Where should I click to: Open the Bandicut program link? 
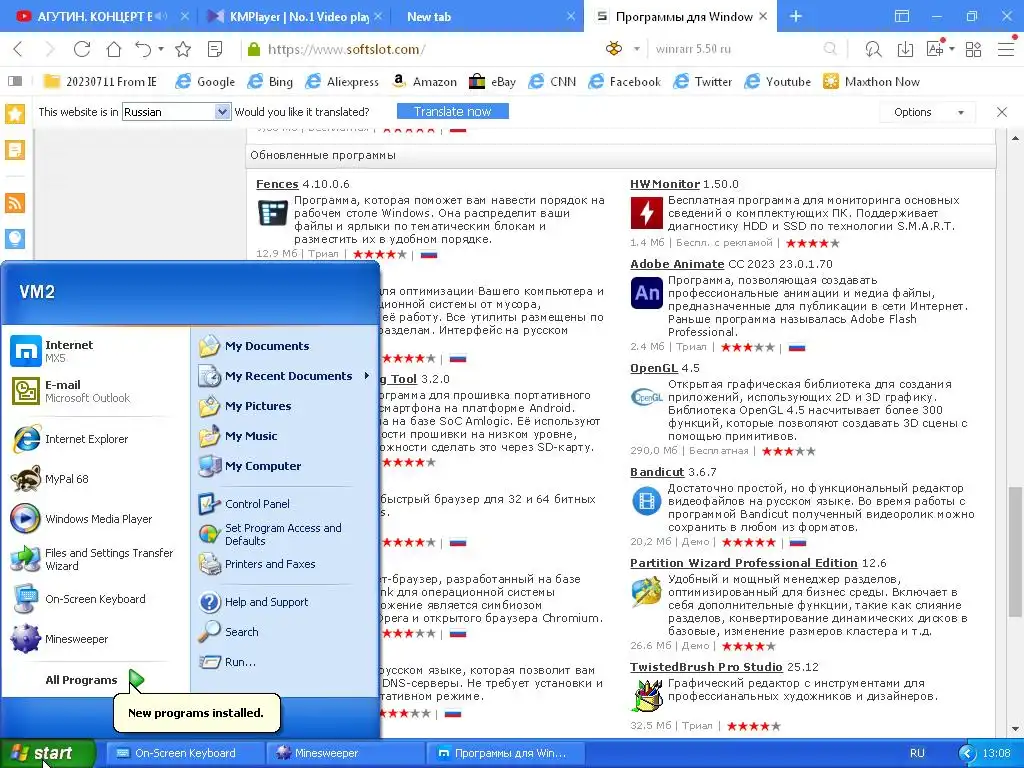(657, 472)
